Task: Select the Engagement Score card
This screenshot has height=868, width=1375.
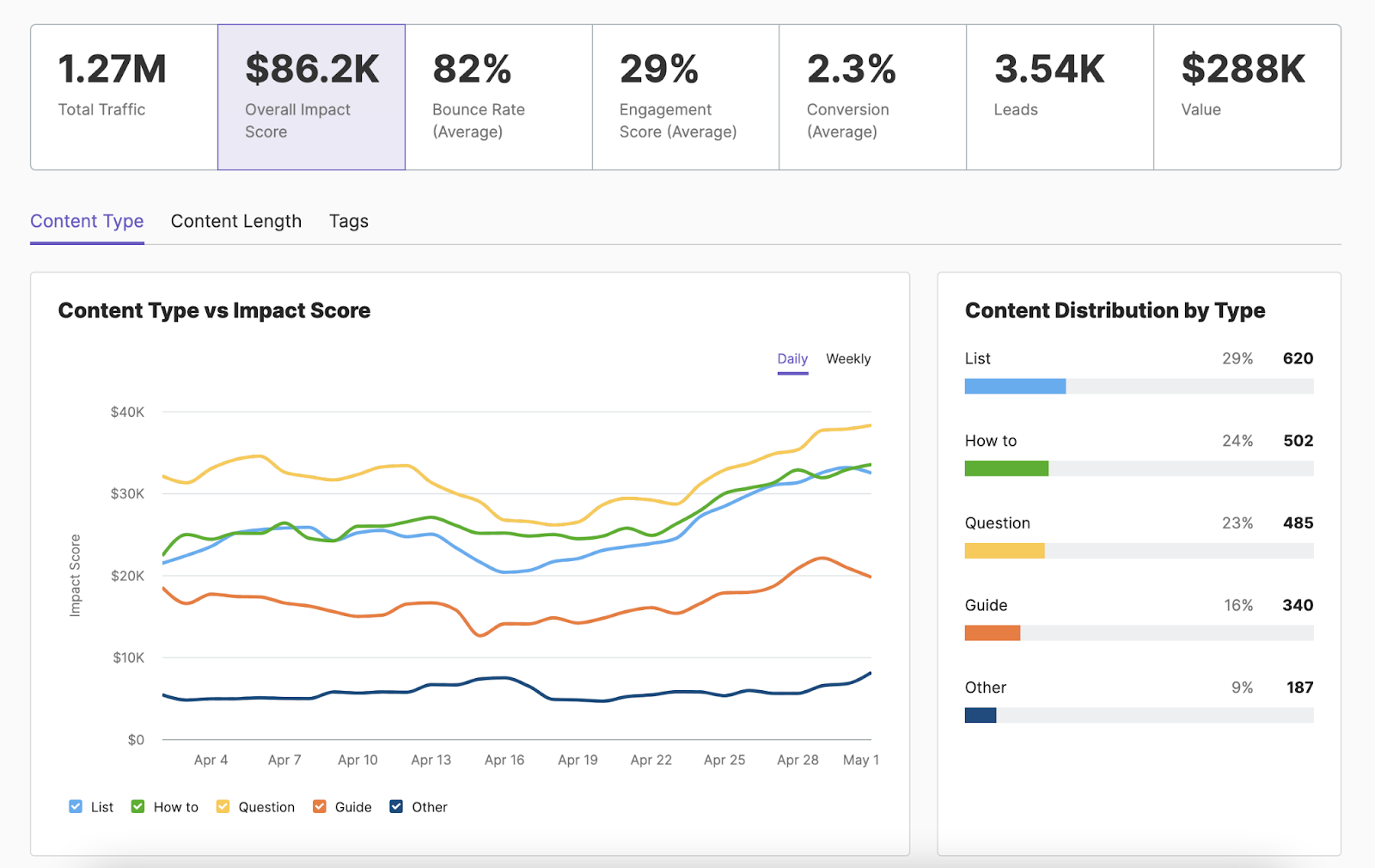Action: tap(685, 96)
